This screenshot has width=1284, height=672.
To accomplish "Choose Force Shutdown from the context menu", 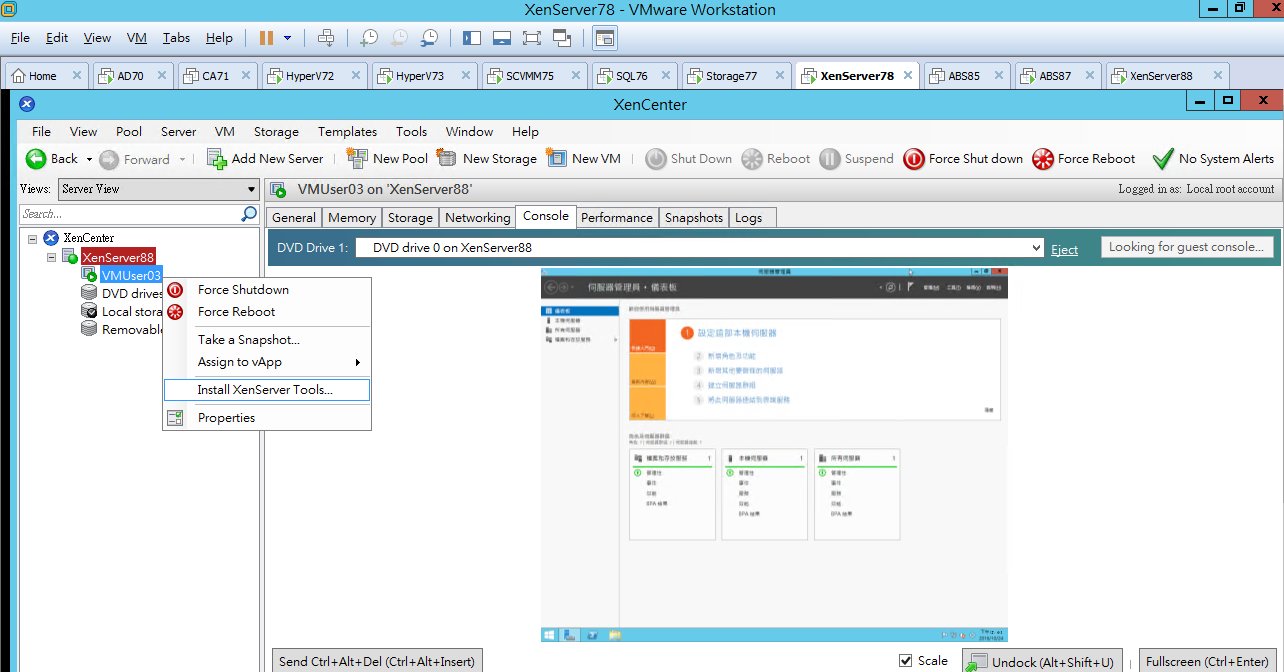I will click(x=267, y=290).
